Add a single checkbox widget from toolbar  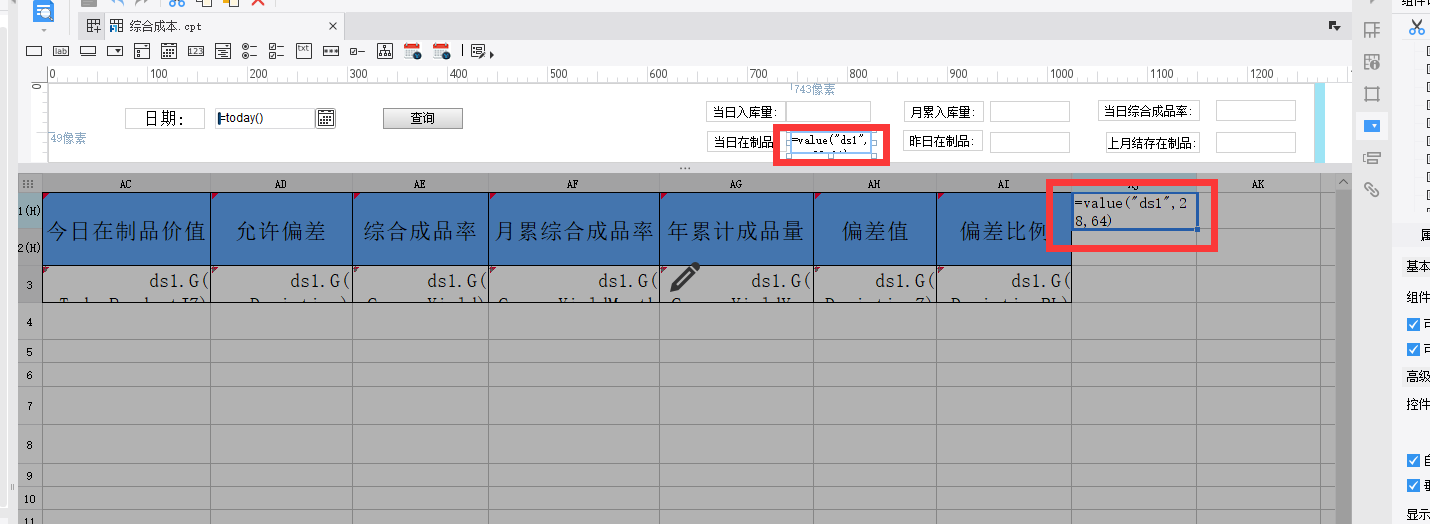coord(357,50)
